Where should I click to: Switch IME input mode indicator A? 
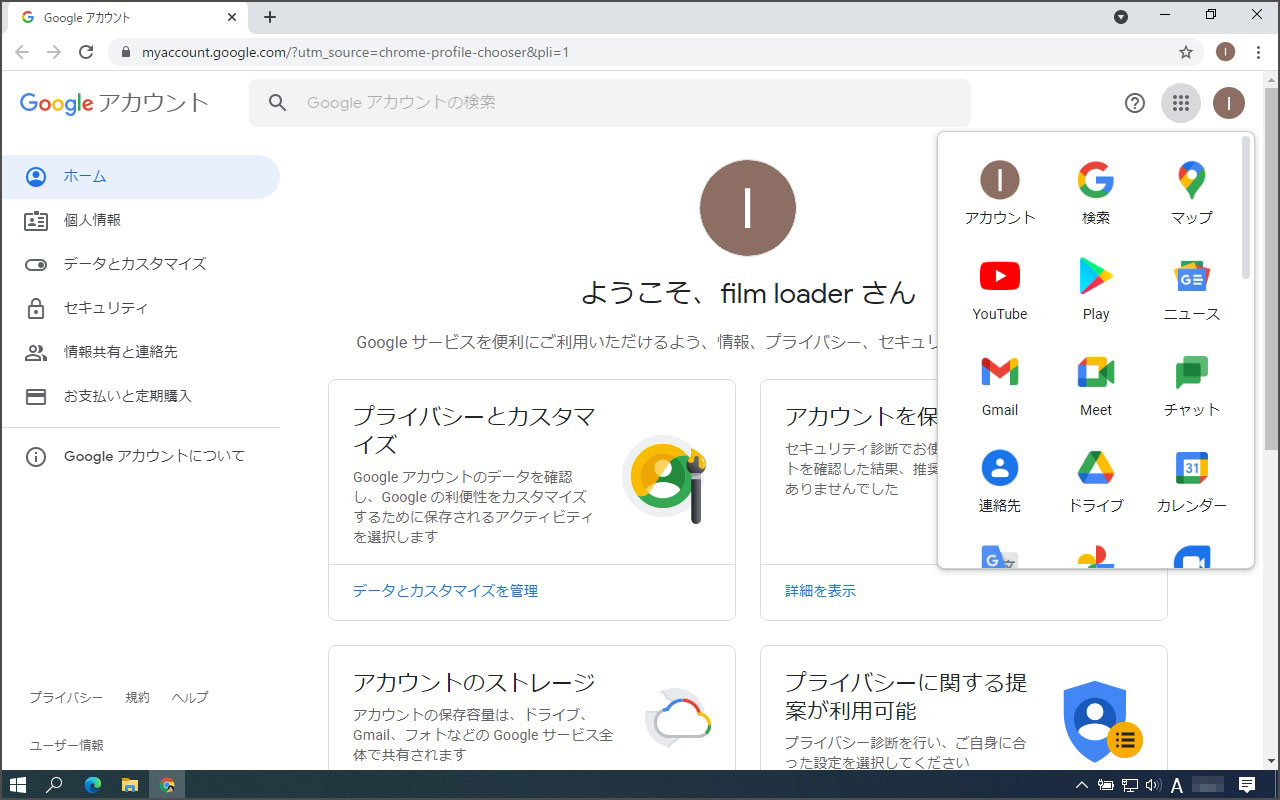pos(1177,785)
